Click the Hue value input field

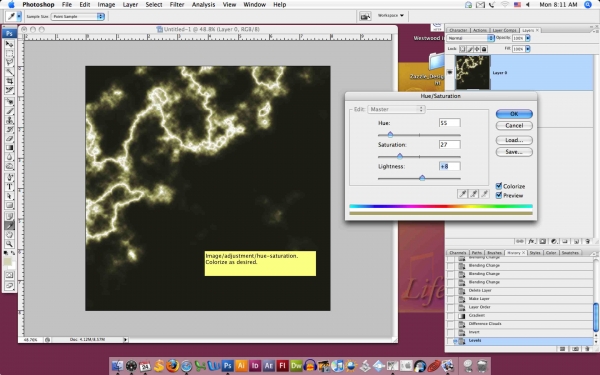tap(449, 123)
